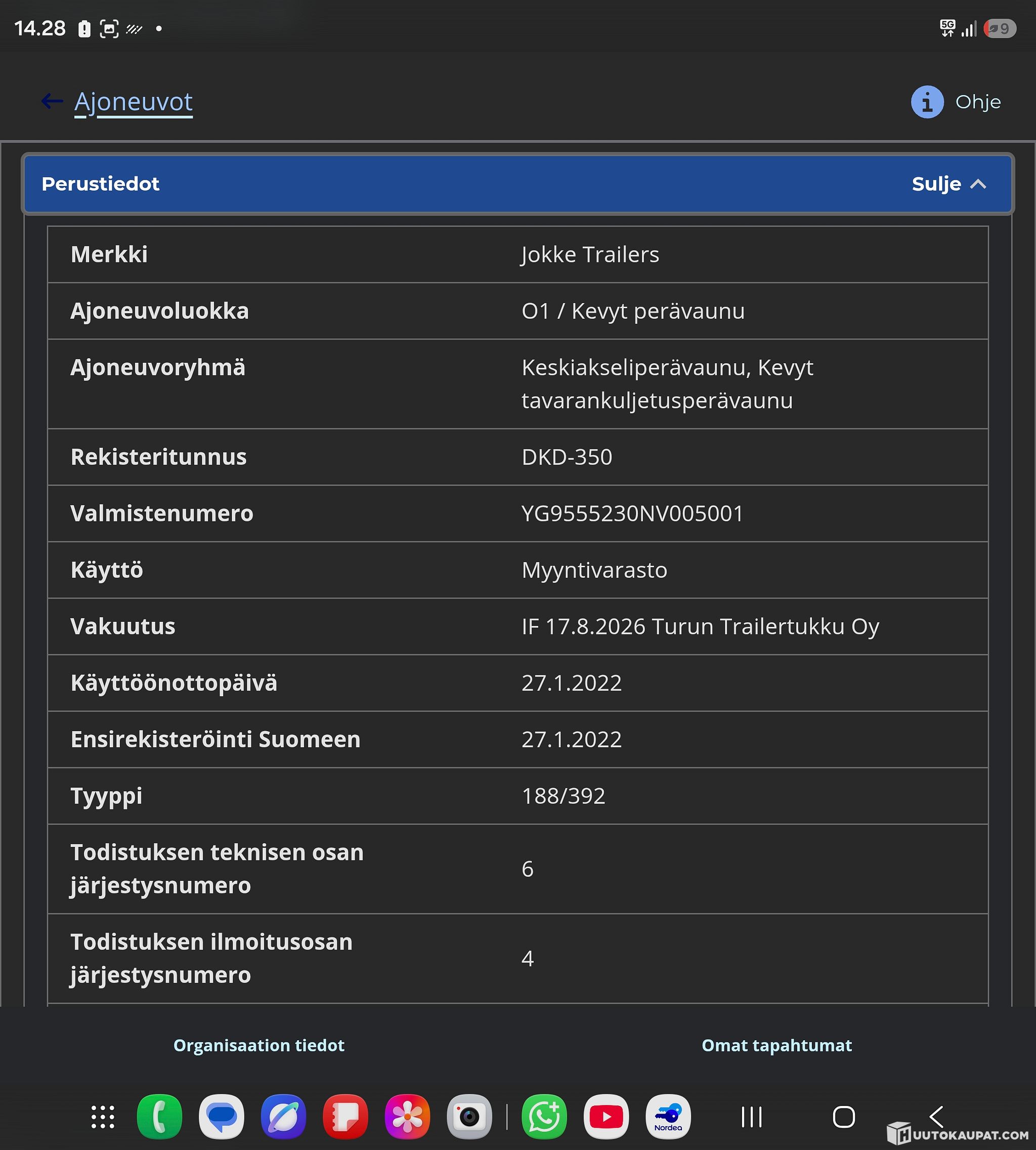Tap the 5G signal indicator
Viewport: 1036px width, 1150px height.
pyautogui.click(x=948, y=28)
